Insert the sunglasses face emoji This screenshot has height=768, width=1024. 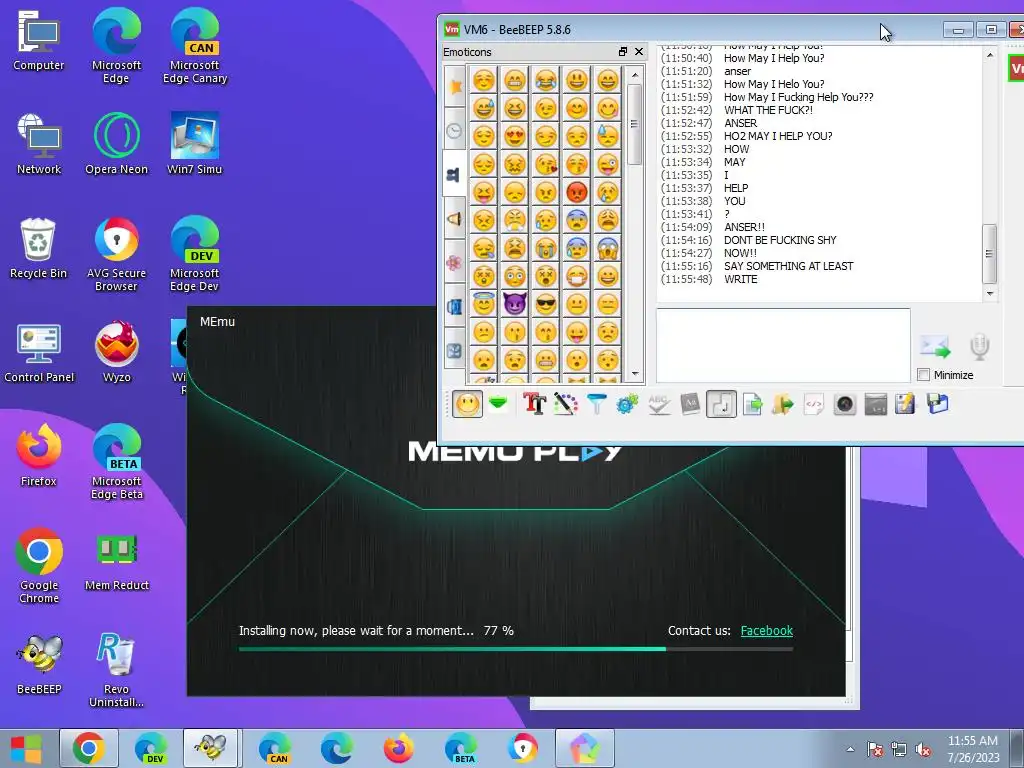click(545, 304)
